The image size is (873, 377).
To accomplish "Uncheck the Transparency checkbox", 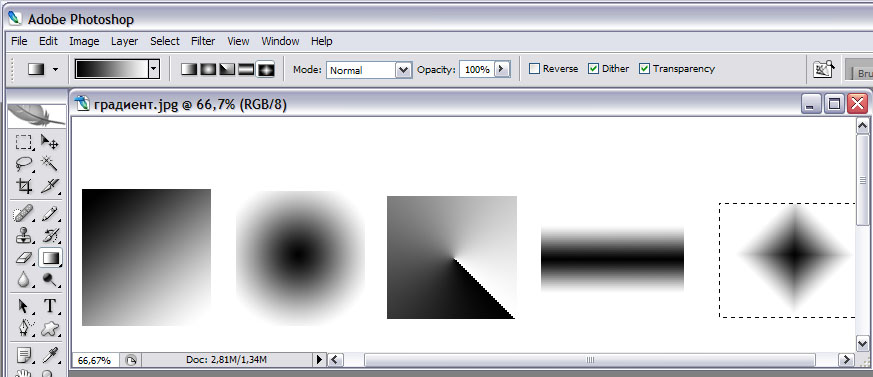I will click(x=645, y=69).
